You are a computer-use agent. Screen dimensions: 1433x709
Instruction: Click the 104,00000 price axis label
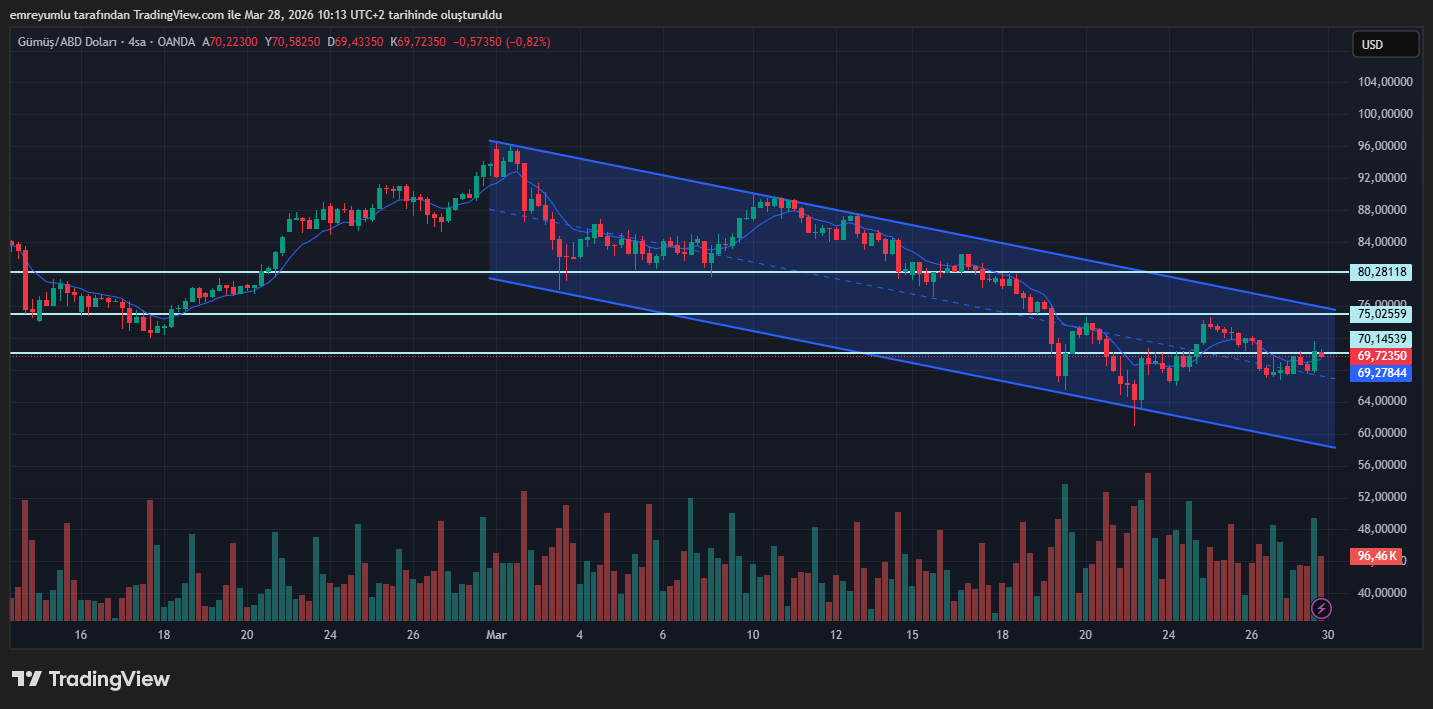point(1383,82)
